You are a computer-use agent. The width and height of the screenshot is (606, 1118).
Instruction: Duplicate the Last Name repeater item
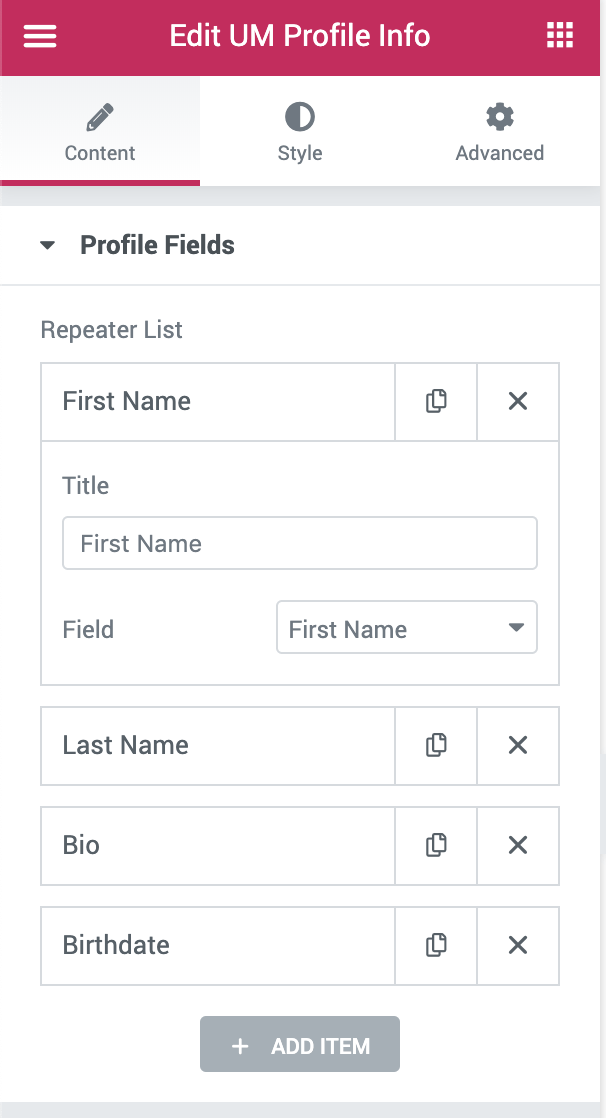436,746
